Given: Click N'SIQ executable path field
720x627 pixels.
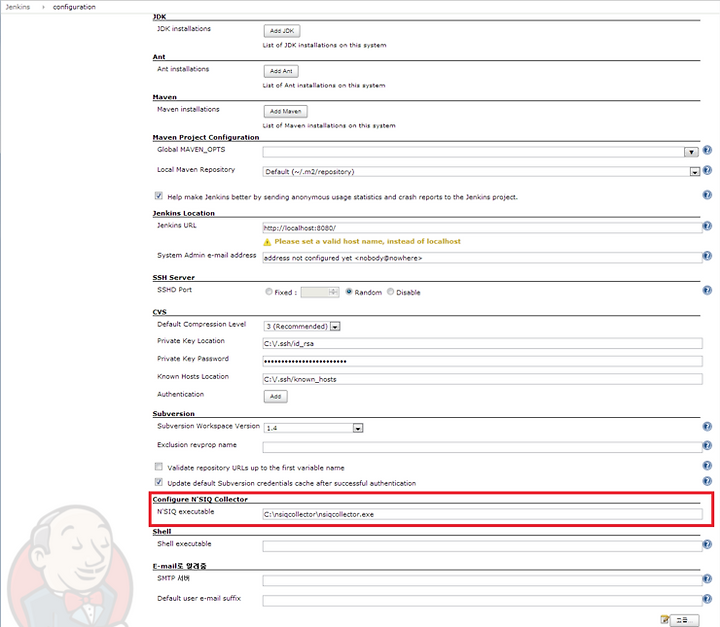Looking at the screenshot, I should pos(482,514).
